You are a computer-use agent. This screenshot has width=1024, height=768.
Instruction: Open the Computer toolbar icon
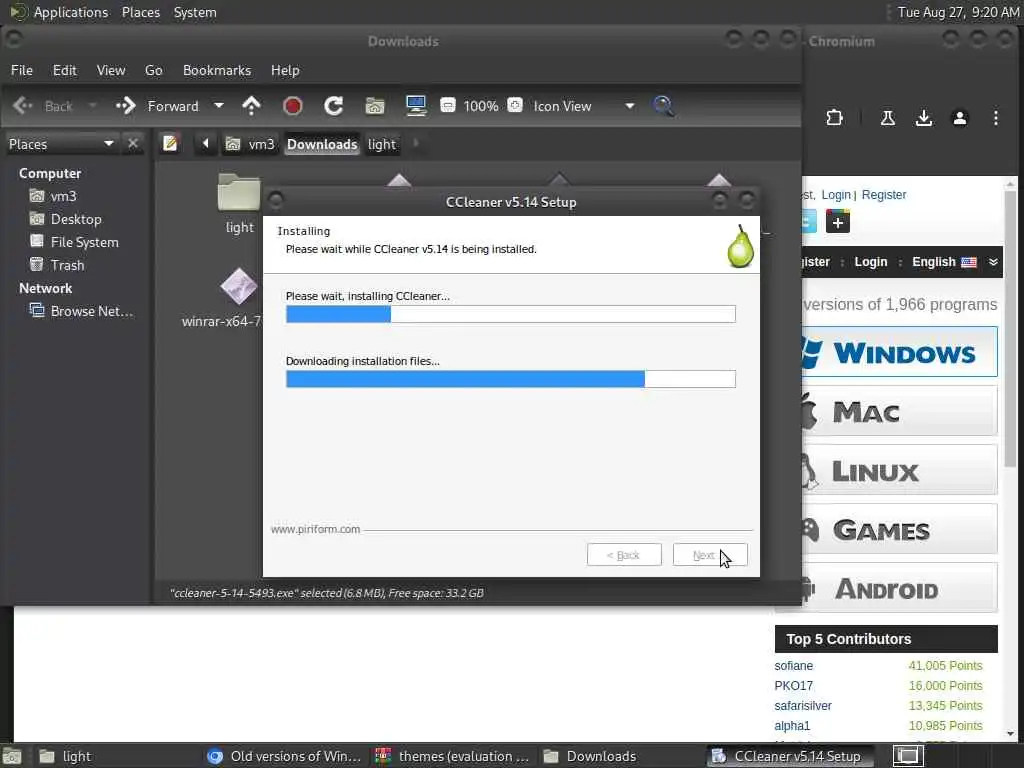coord(416,106)
